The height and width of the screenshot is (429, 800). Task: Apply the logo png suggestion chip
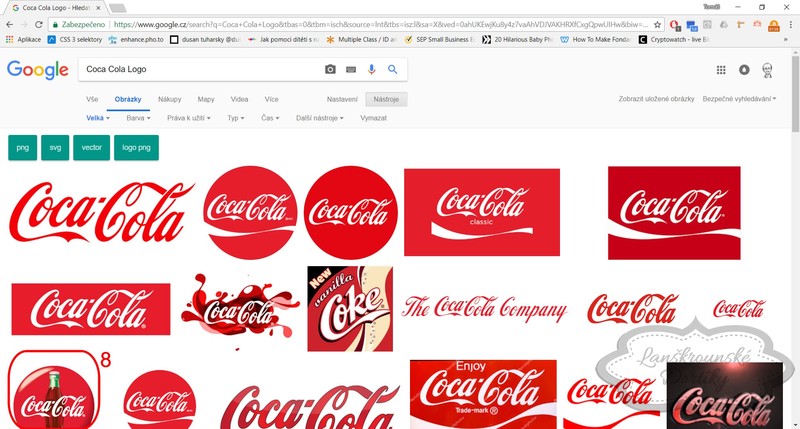tap(136, 148)
